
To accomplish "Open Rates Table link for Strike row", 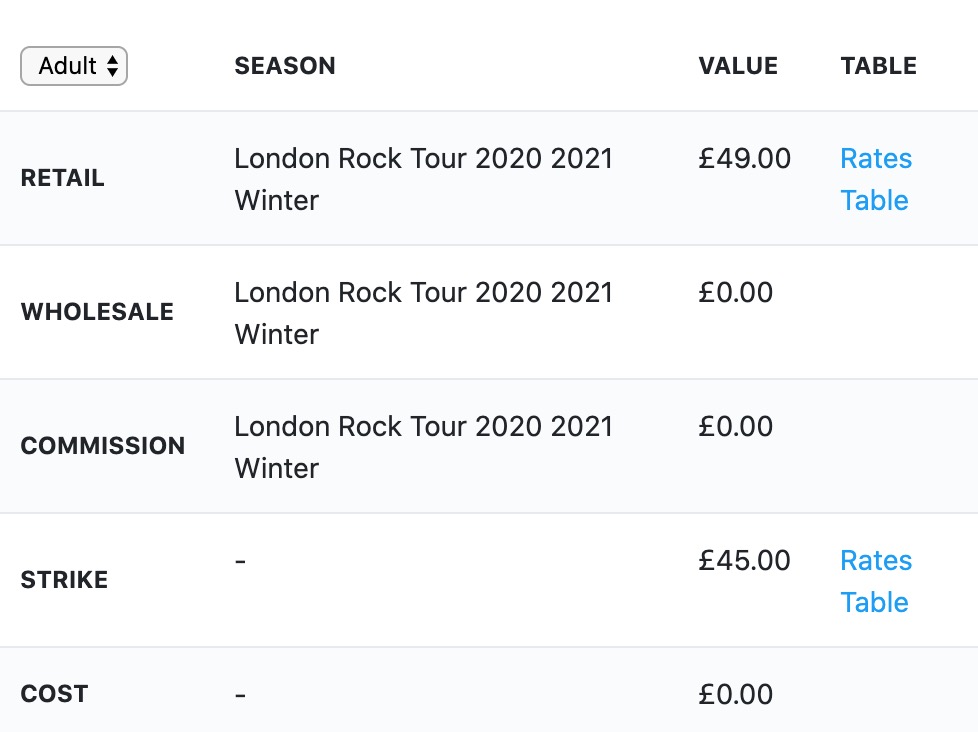I will (876, 581).
